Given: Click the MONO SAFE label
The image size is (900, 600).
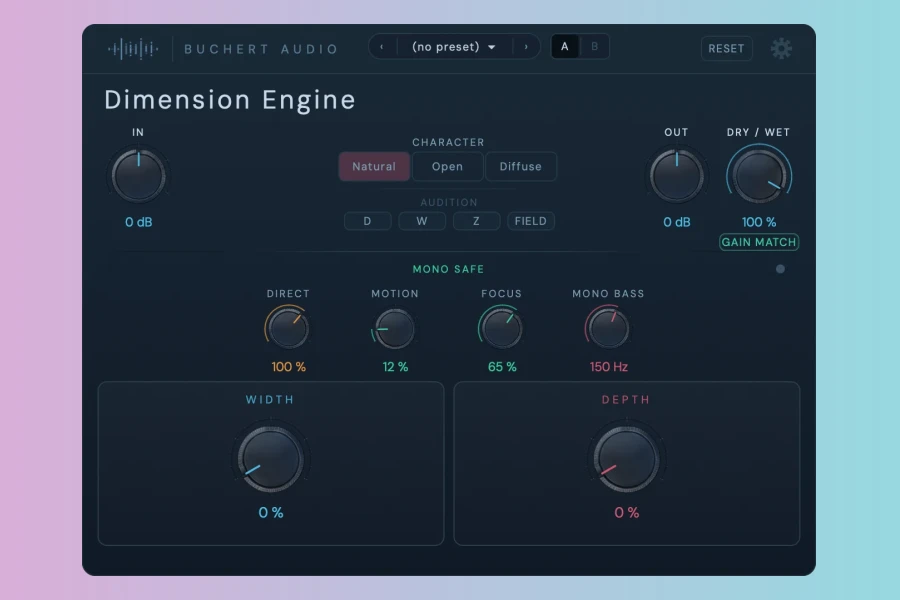Looking at the screenshot, I should pos(448,269).
